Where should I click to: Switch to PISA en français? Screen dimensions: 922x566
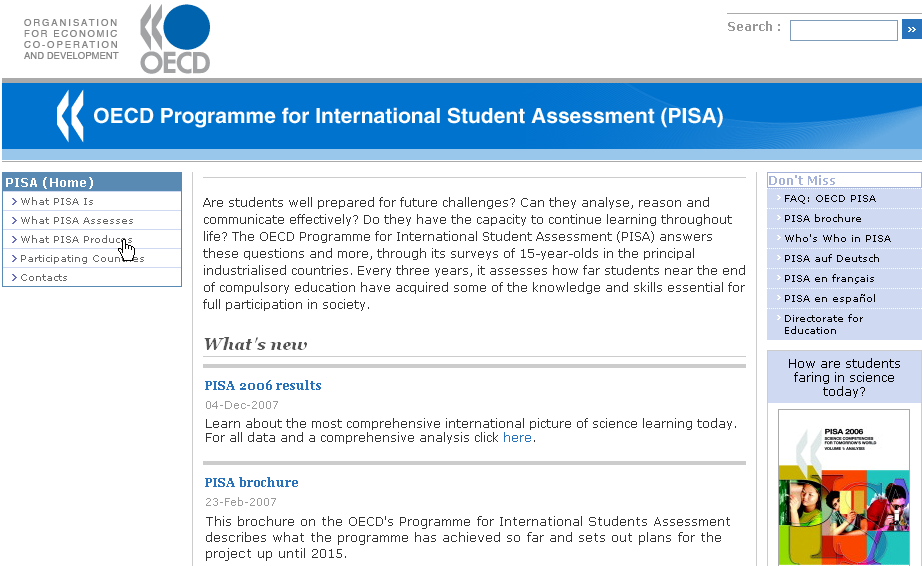pos(829,279)
